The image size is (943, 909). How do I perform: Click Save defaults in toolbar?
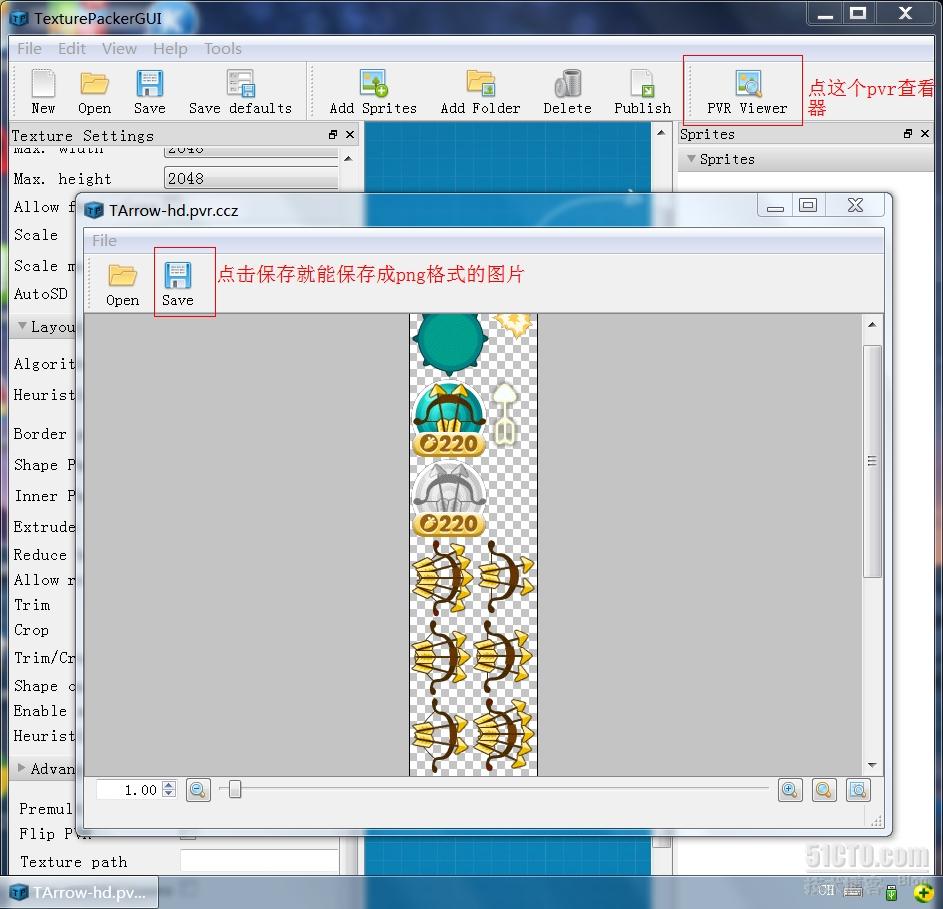241,91
